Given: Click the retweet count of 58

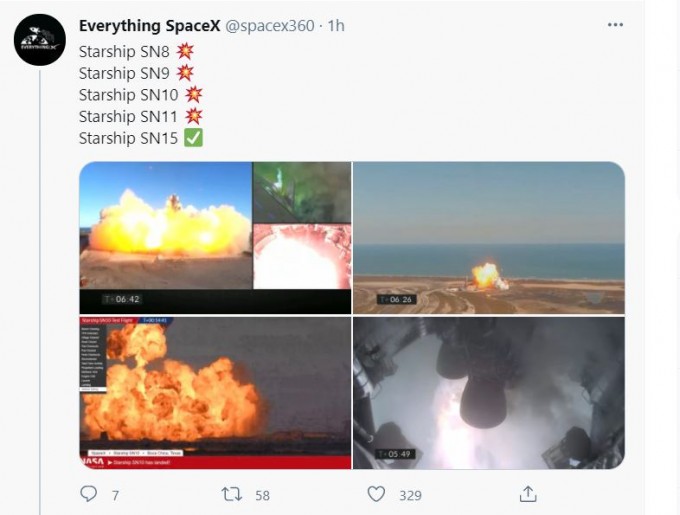Looking at the screenshot, I should coord(262,495).
